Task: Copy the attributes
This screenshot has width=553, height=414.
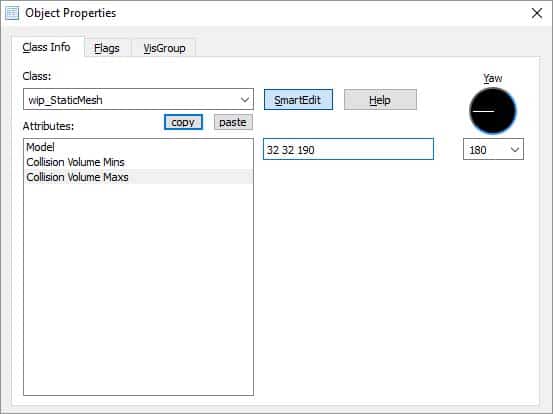Action: click(183, 122)
